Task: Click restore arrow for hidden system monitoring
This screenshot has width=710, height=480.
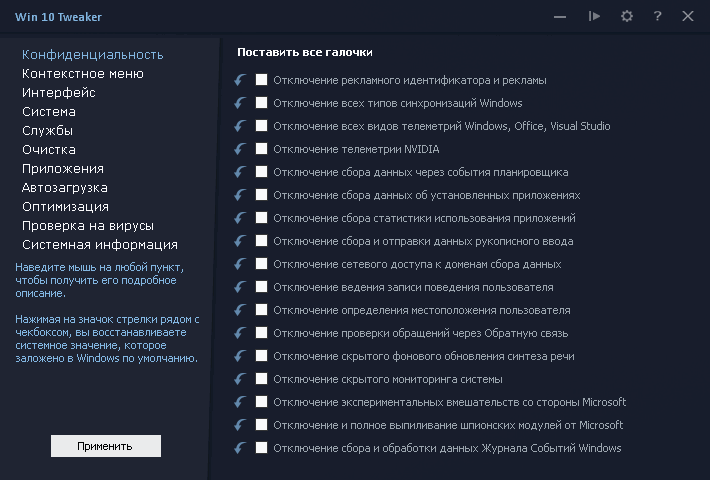Action: [x=240, y=379]
